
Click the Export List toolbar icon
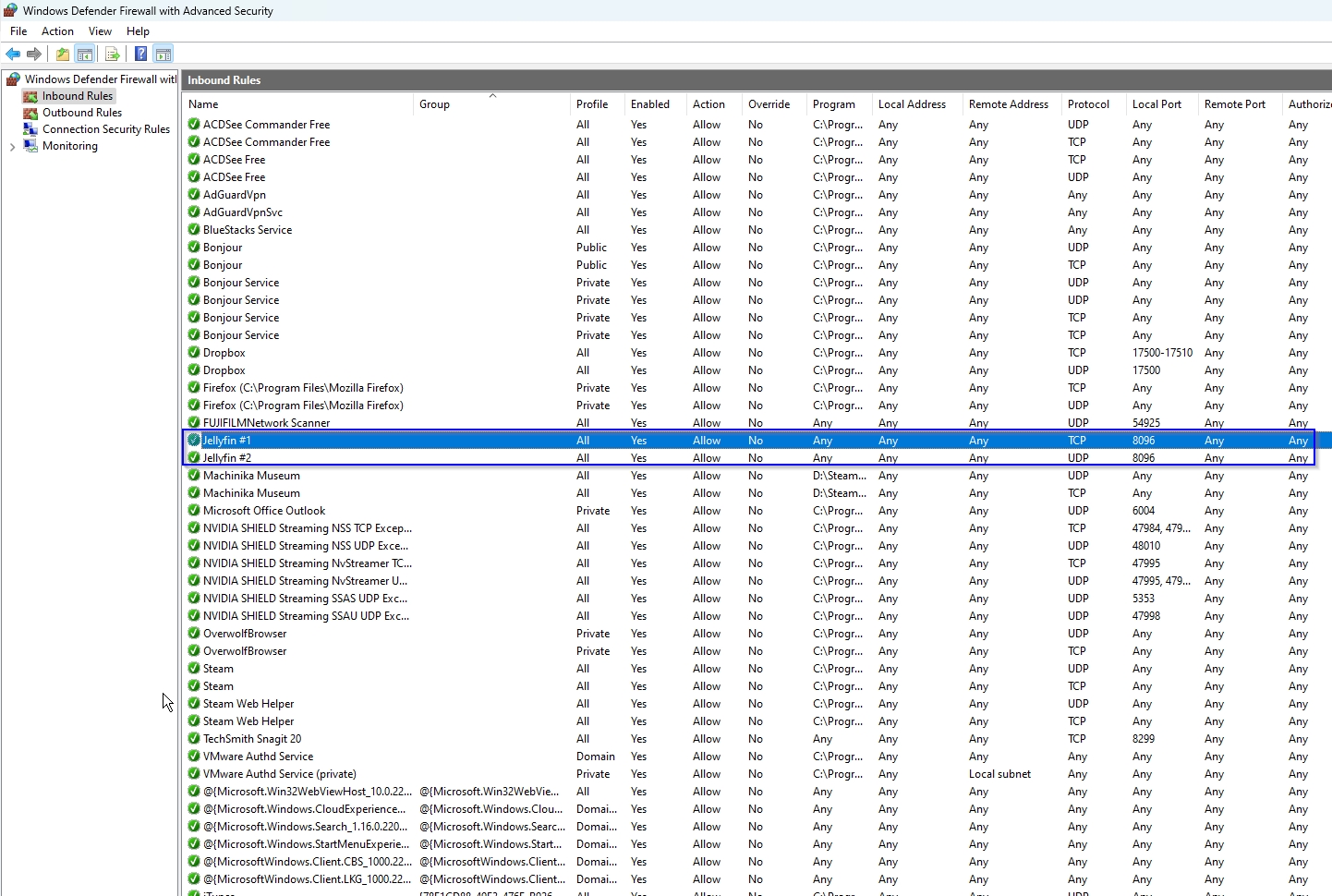(112, 54)
